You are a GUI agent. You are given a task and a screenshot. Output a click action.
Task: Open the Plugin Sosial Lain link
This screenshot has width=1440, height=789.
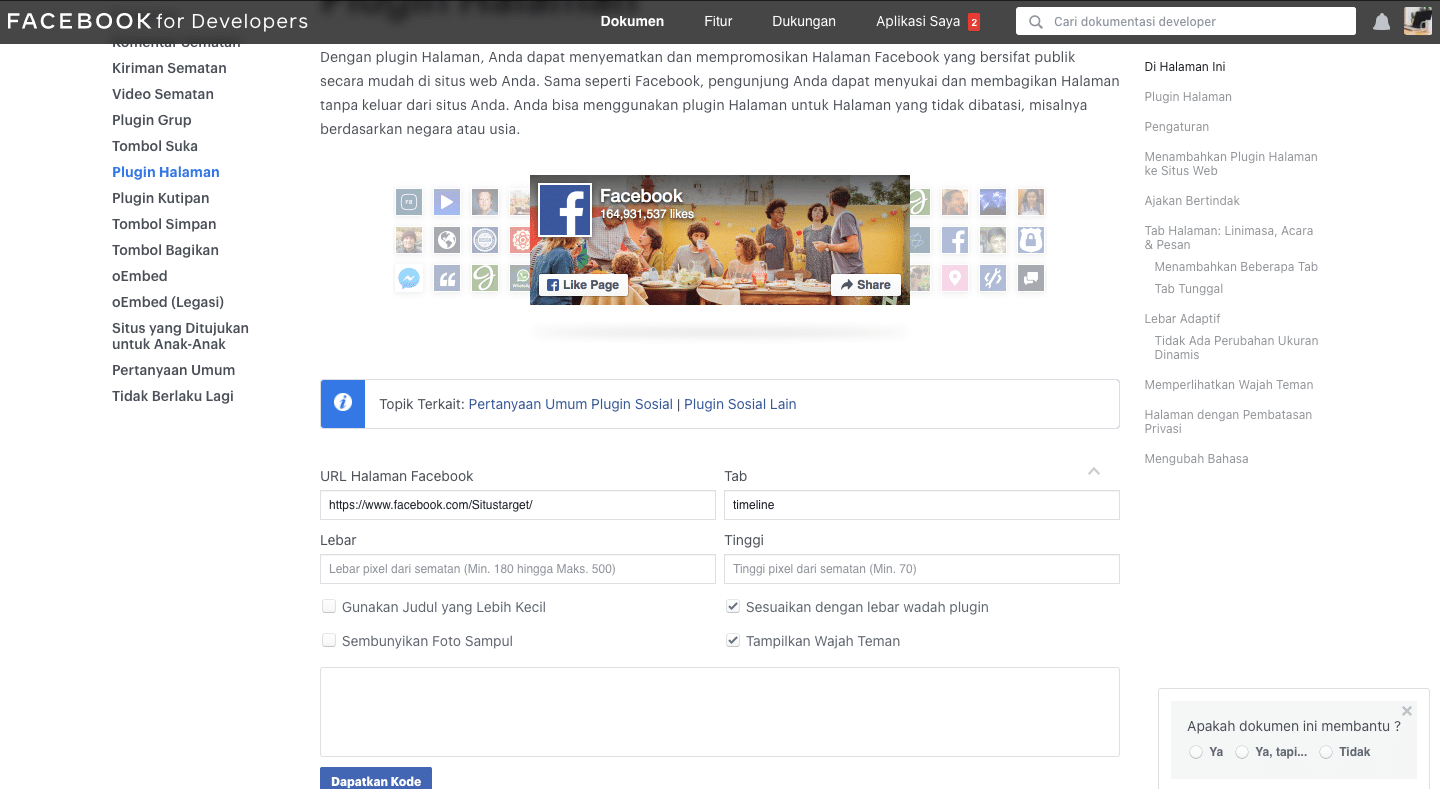740,404
